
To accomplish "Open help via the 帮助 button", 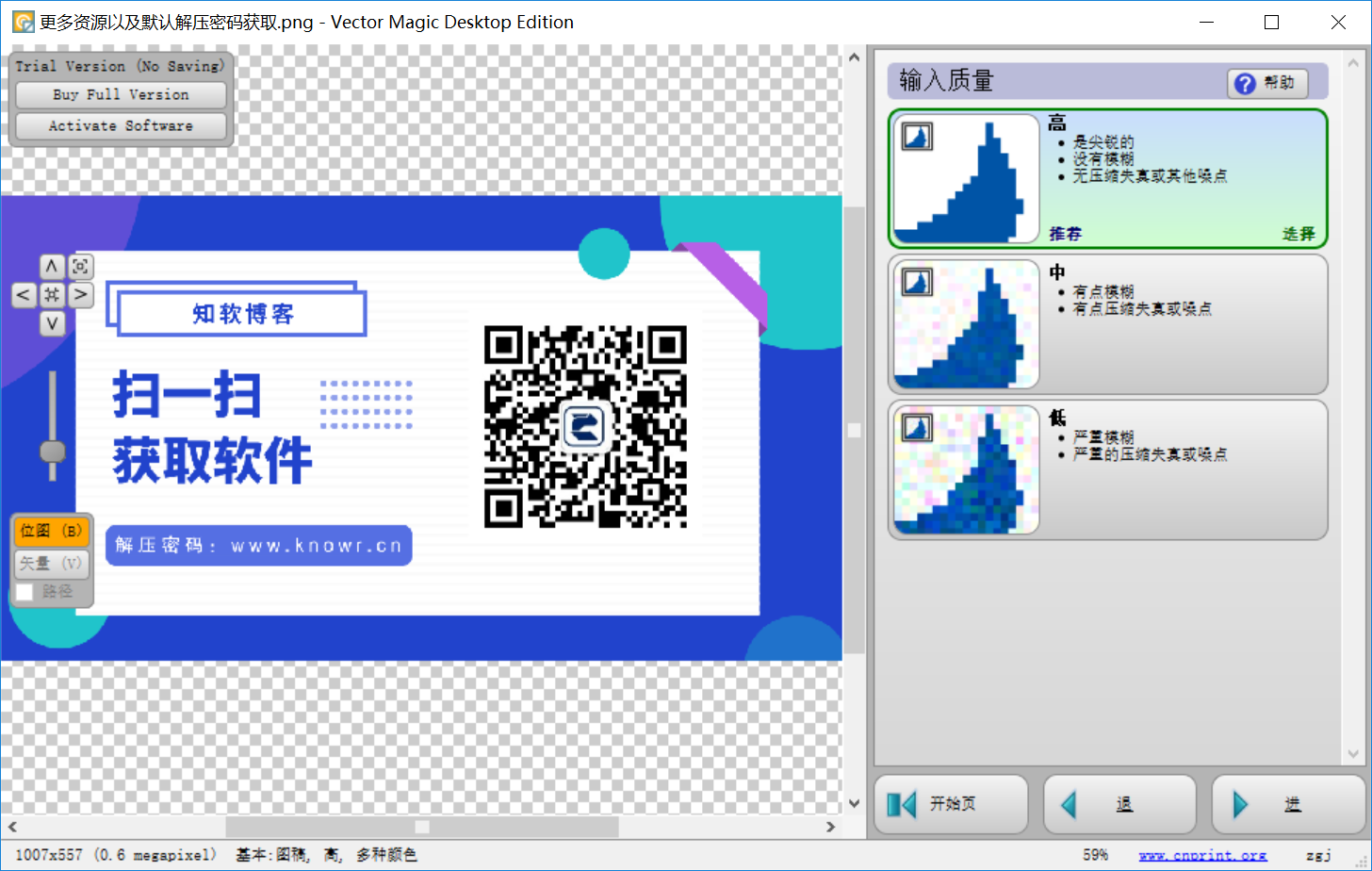I will 1267,83.
